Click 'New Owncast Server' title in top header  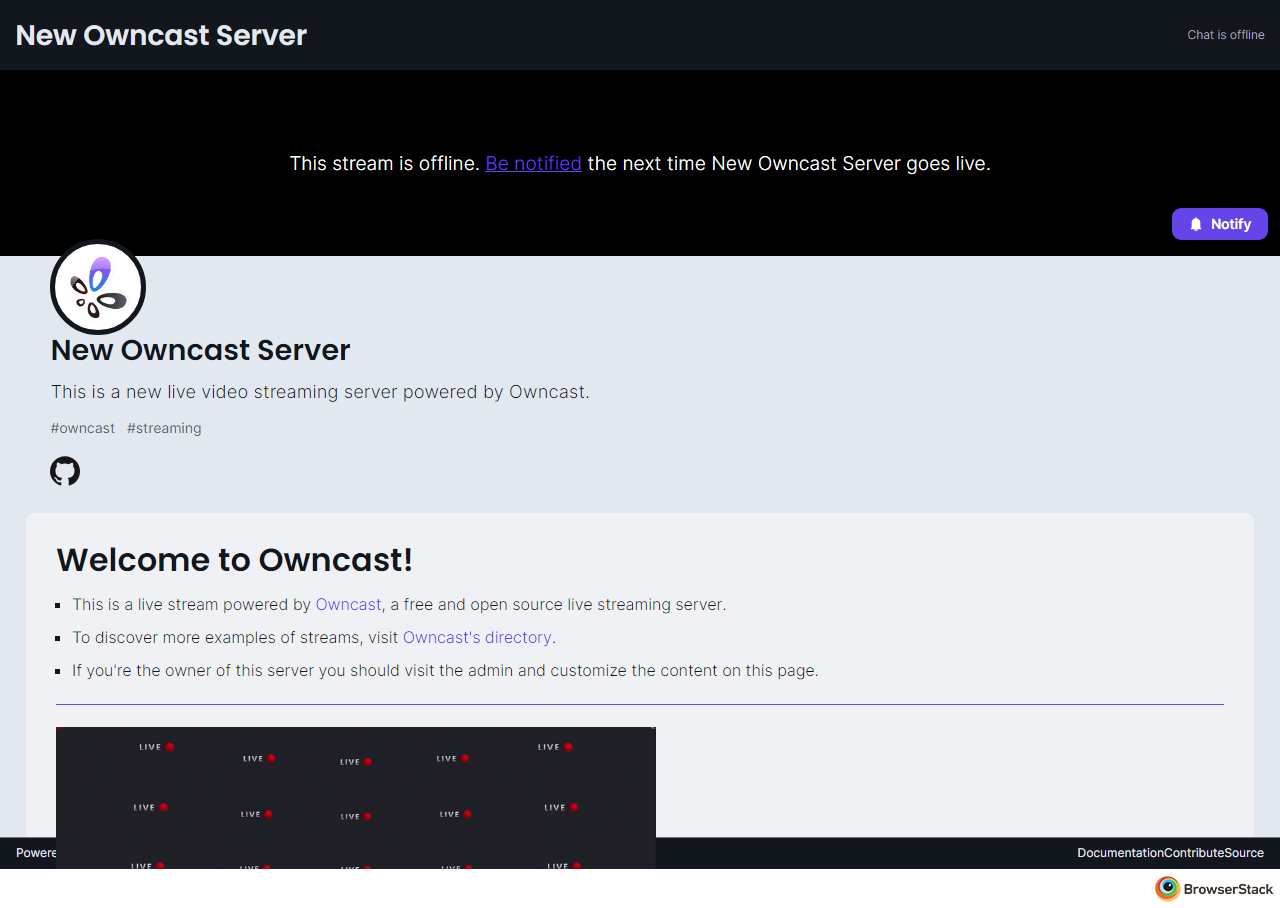tap(161, 35)
